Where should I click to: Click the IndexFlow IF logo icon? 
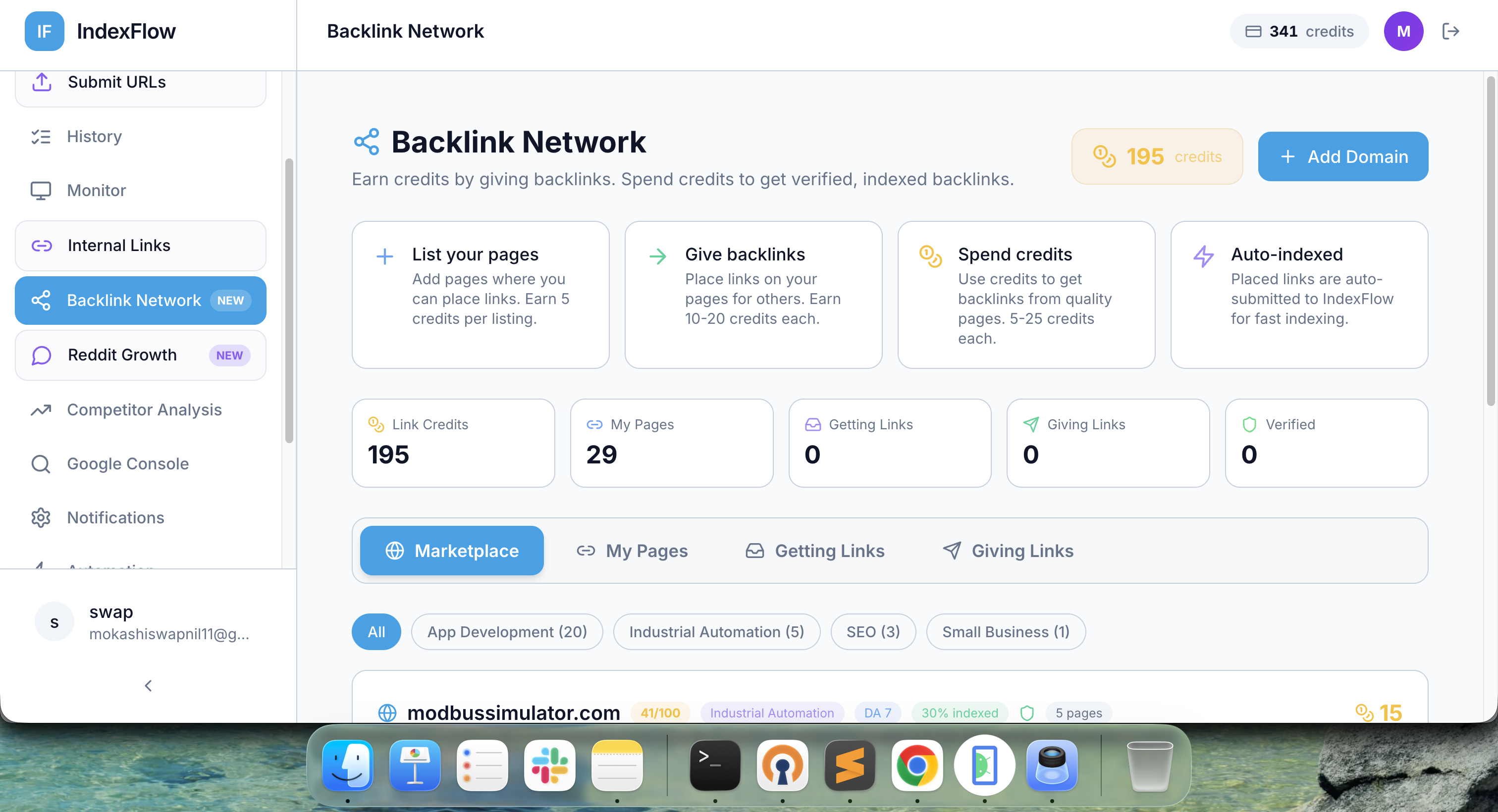point(44,31)
